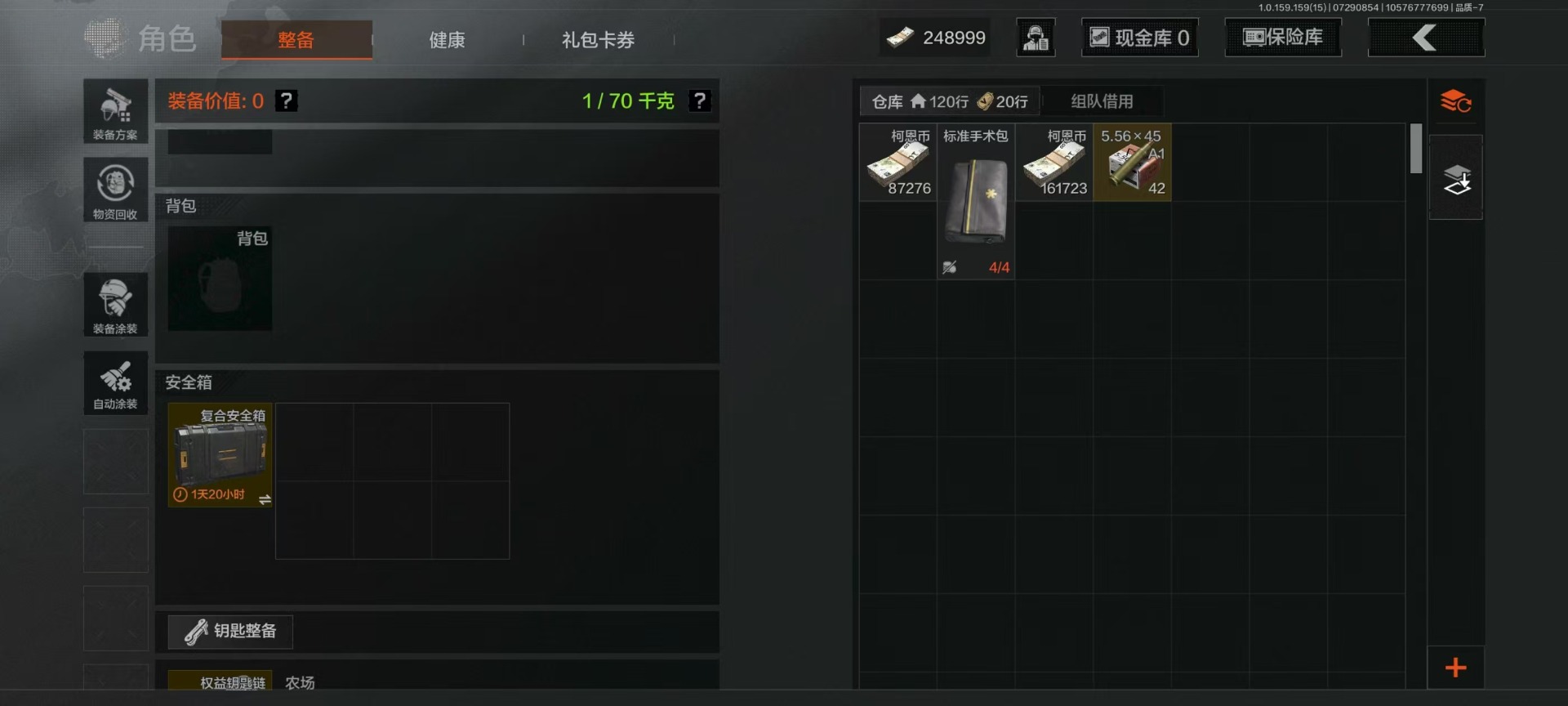
Task: Switch to the 健康 tab
Action: coord(447,39)
